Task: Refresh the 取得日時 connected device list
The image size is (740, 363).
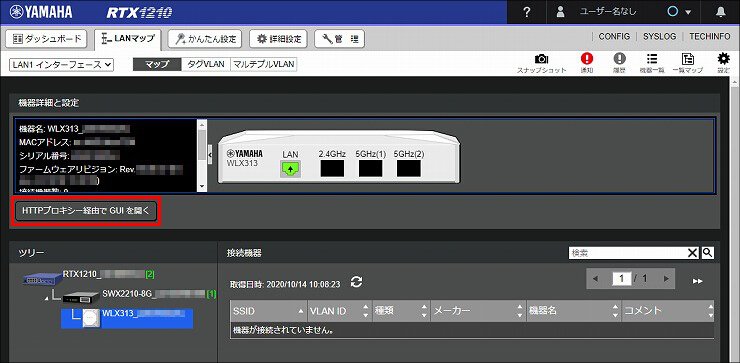Action: pyautogui.click(x=357, y=282)
